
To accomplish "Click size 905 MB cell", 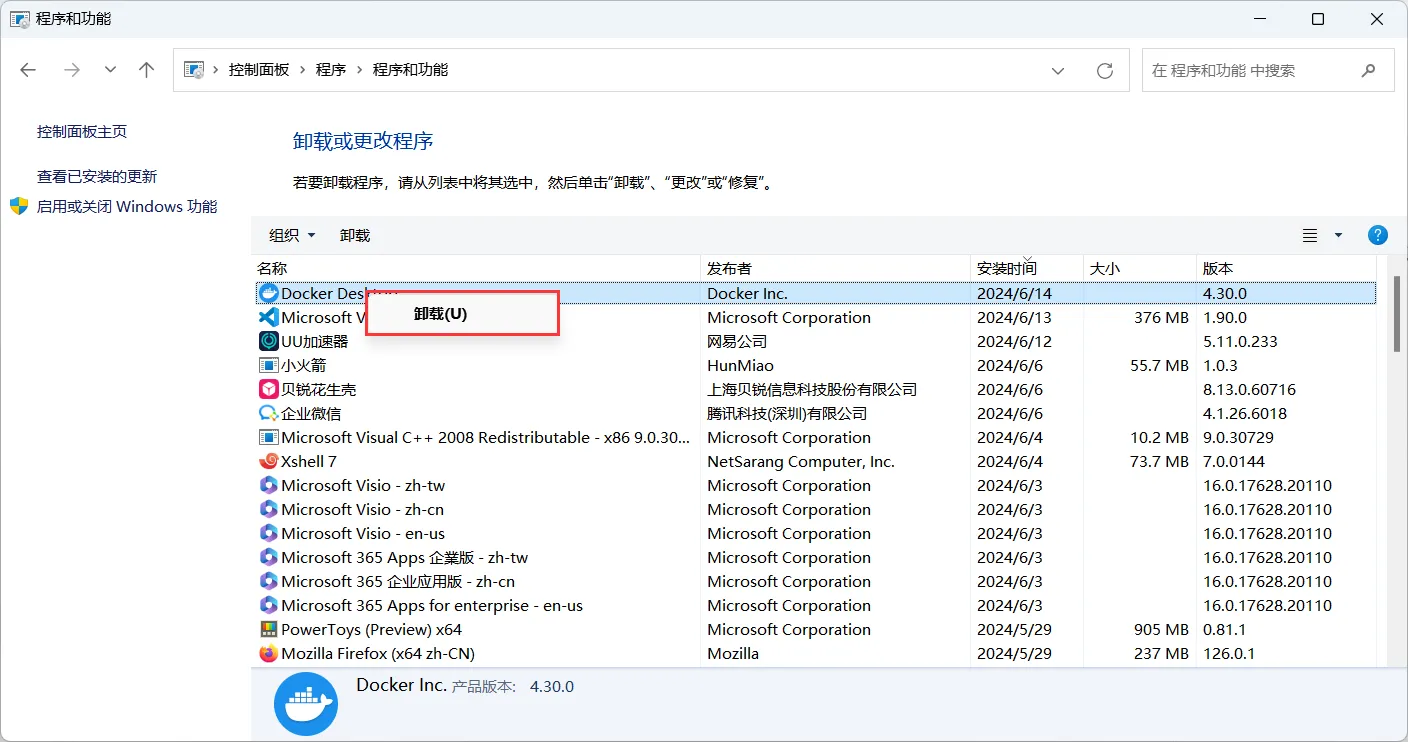I will point(1162,629).
